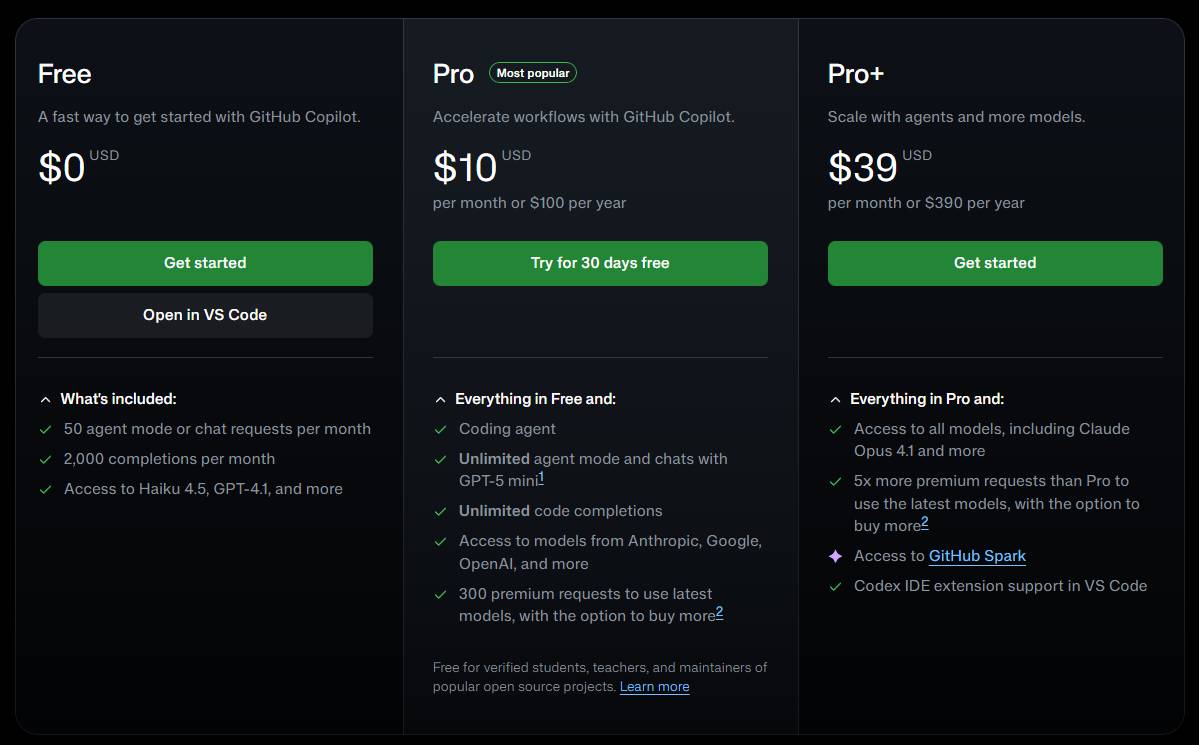Open the "Learn more" link for students

tap(655, 687)
